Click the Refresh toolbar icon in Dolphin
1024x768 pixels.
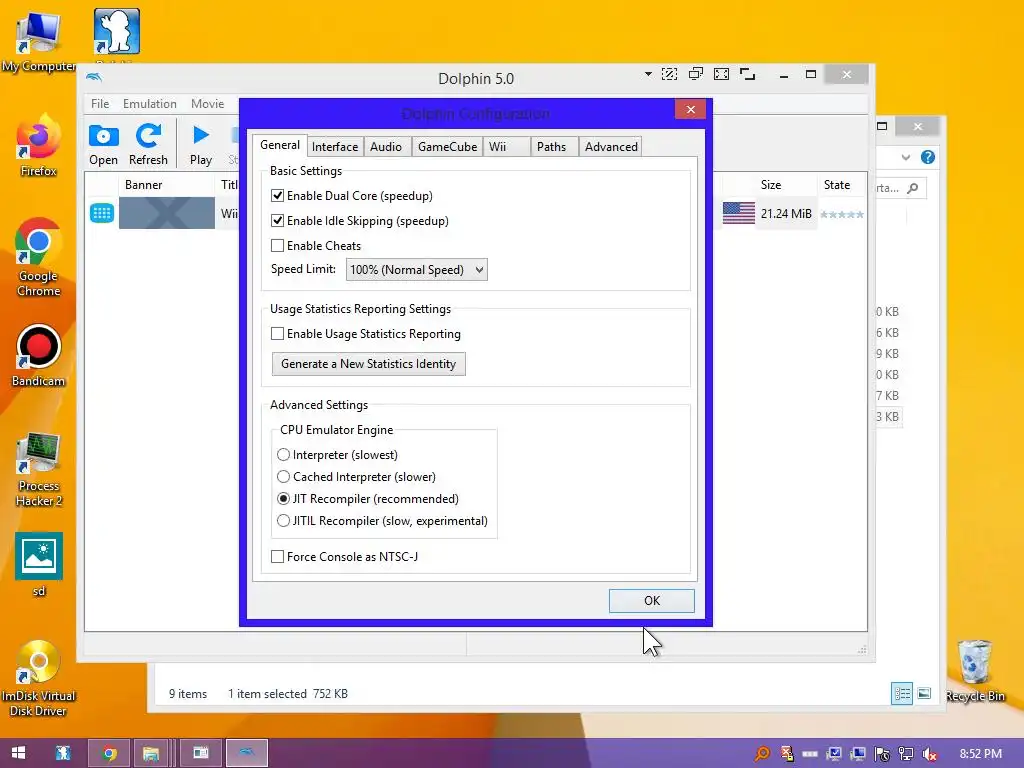[x=148, y=144]
